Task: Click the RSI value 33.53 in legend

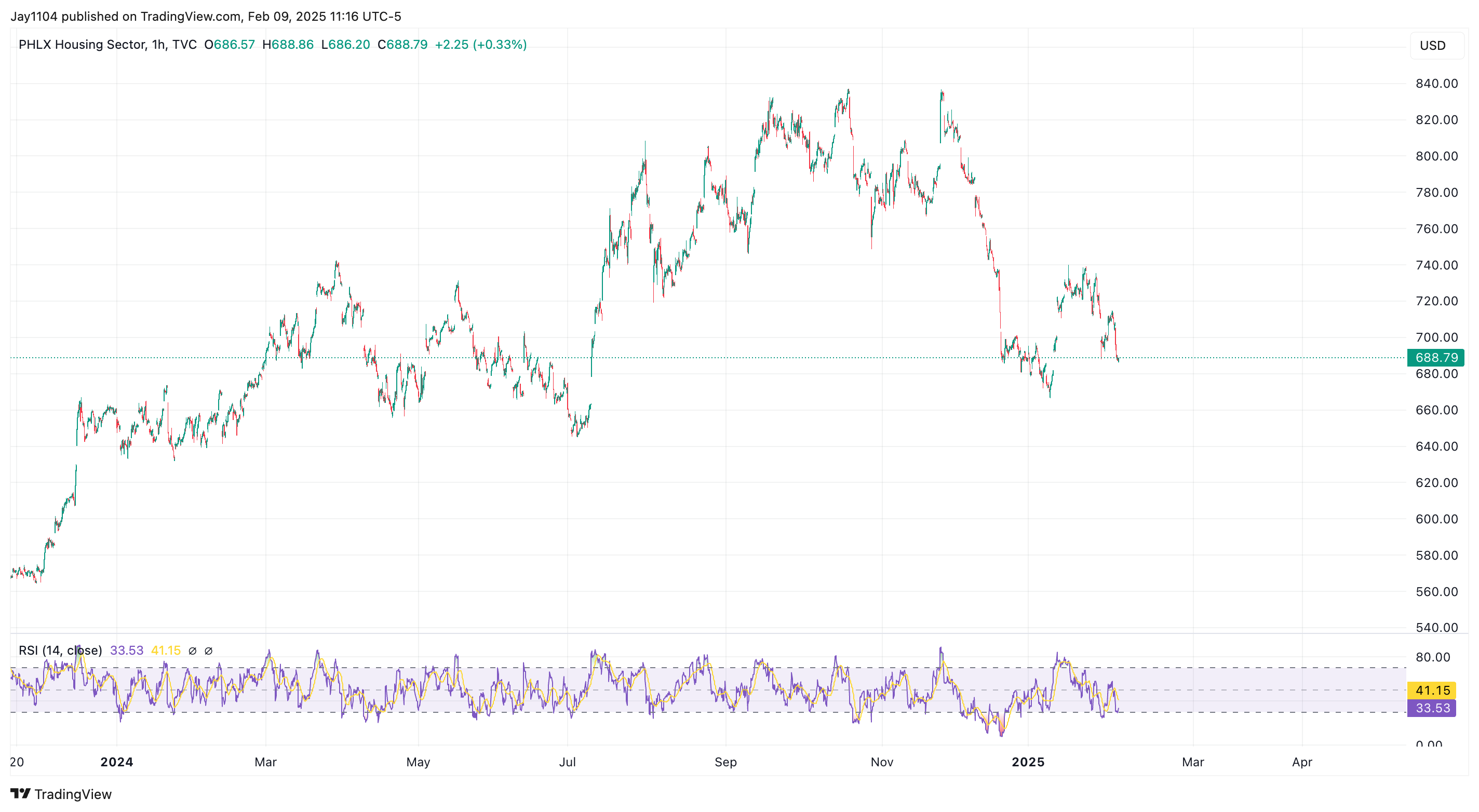Action: (127, 650)
